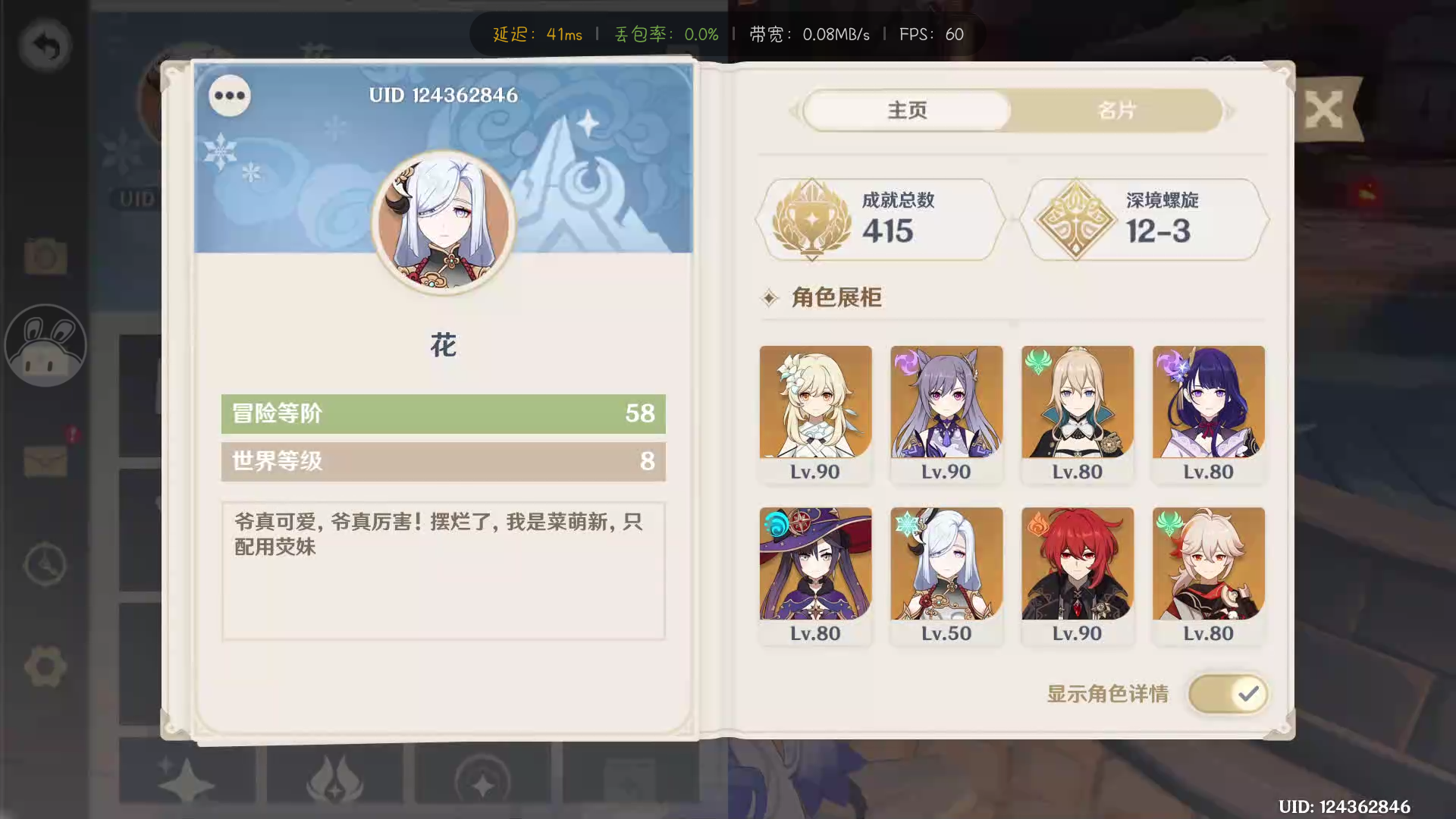Select the Lv.90 Diluc character card
The width and height of the screenshot is (1456, 819).
(1077, 576)
